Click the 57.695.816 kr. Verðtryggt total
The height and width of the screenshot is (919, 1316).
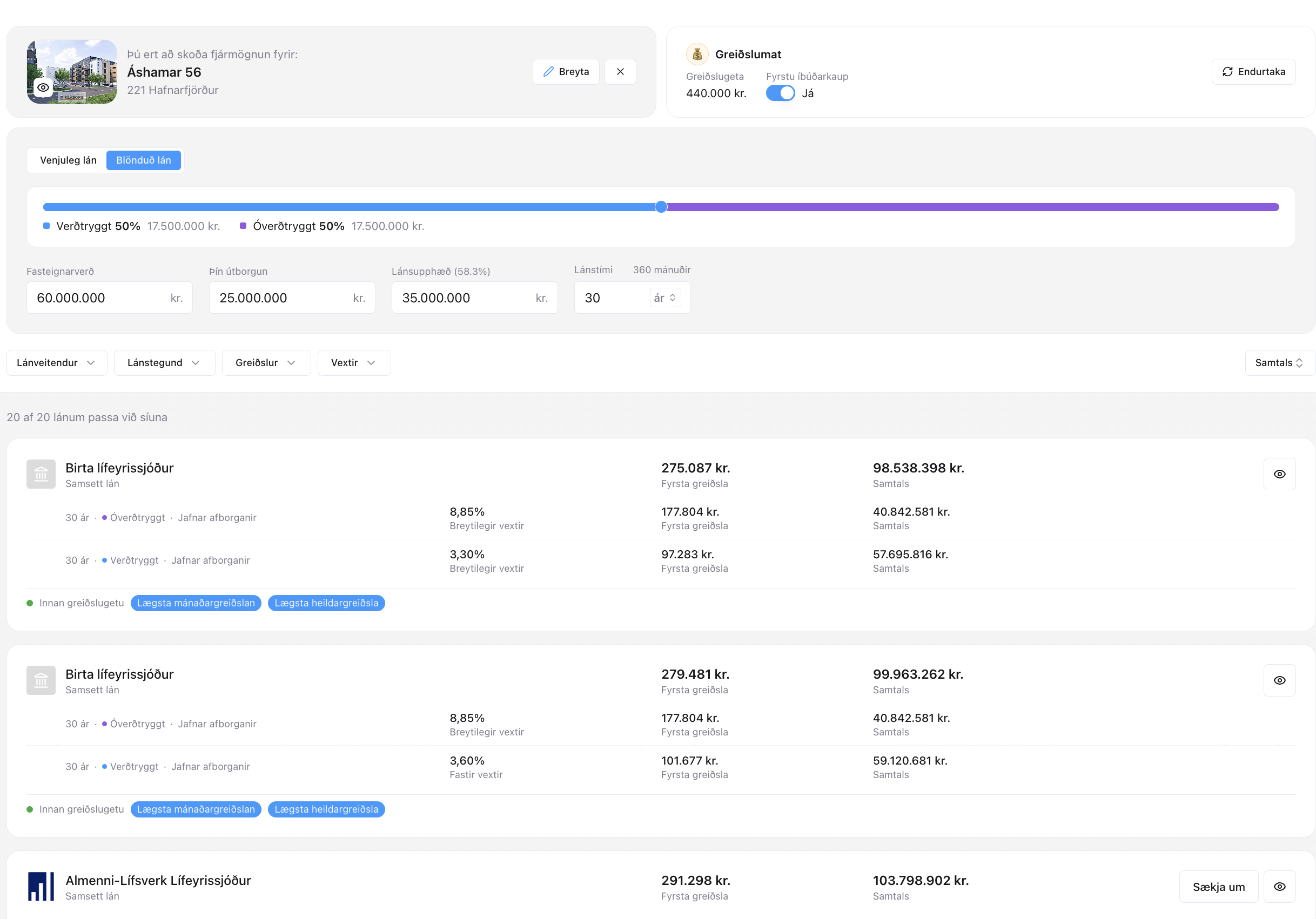[911, 554]
